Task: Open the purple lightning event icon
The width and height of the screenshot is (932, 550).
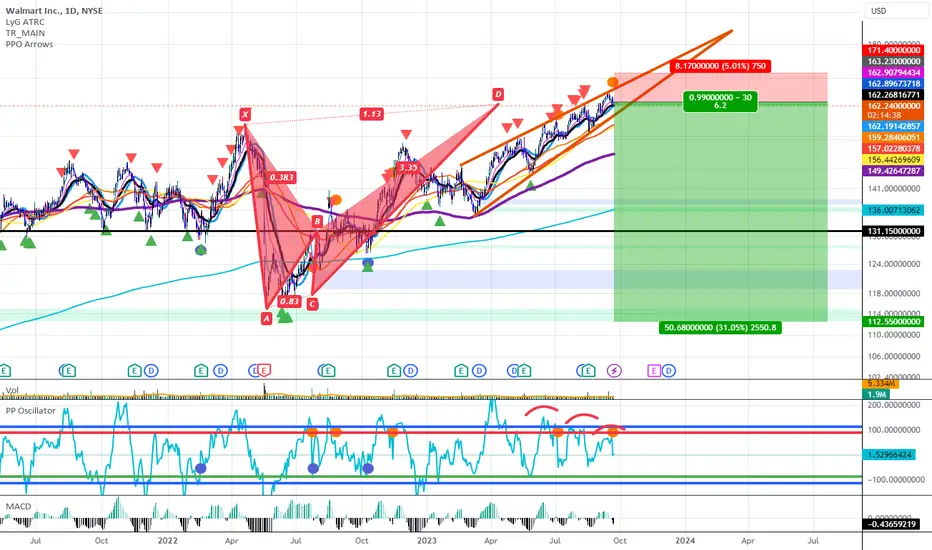Action: point(614,371)
